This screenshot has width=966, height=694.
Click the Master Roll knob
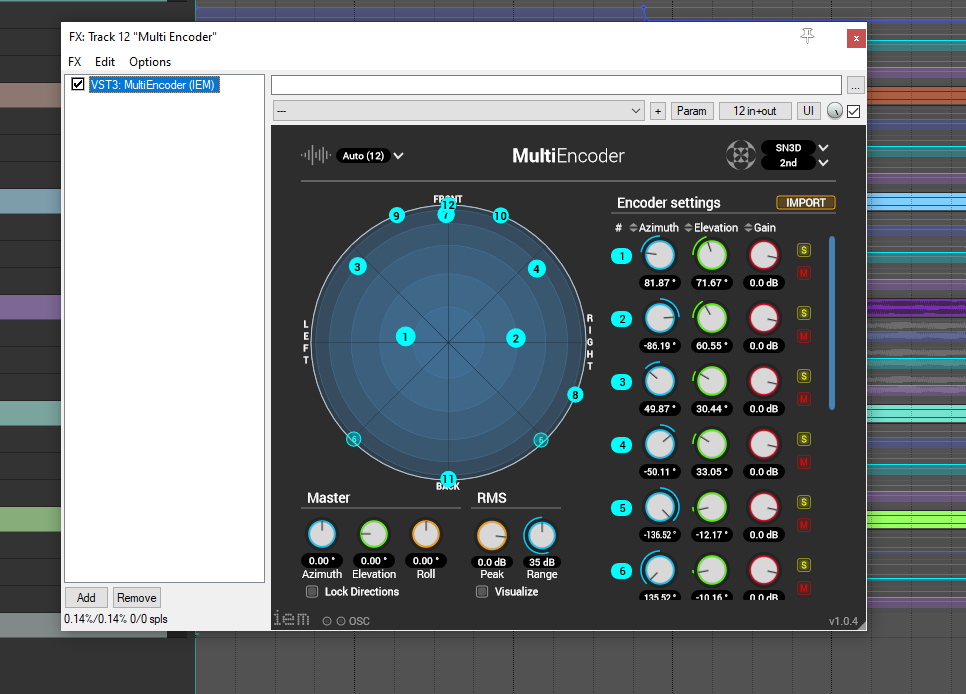tap(426, 534)
